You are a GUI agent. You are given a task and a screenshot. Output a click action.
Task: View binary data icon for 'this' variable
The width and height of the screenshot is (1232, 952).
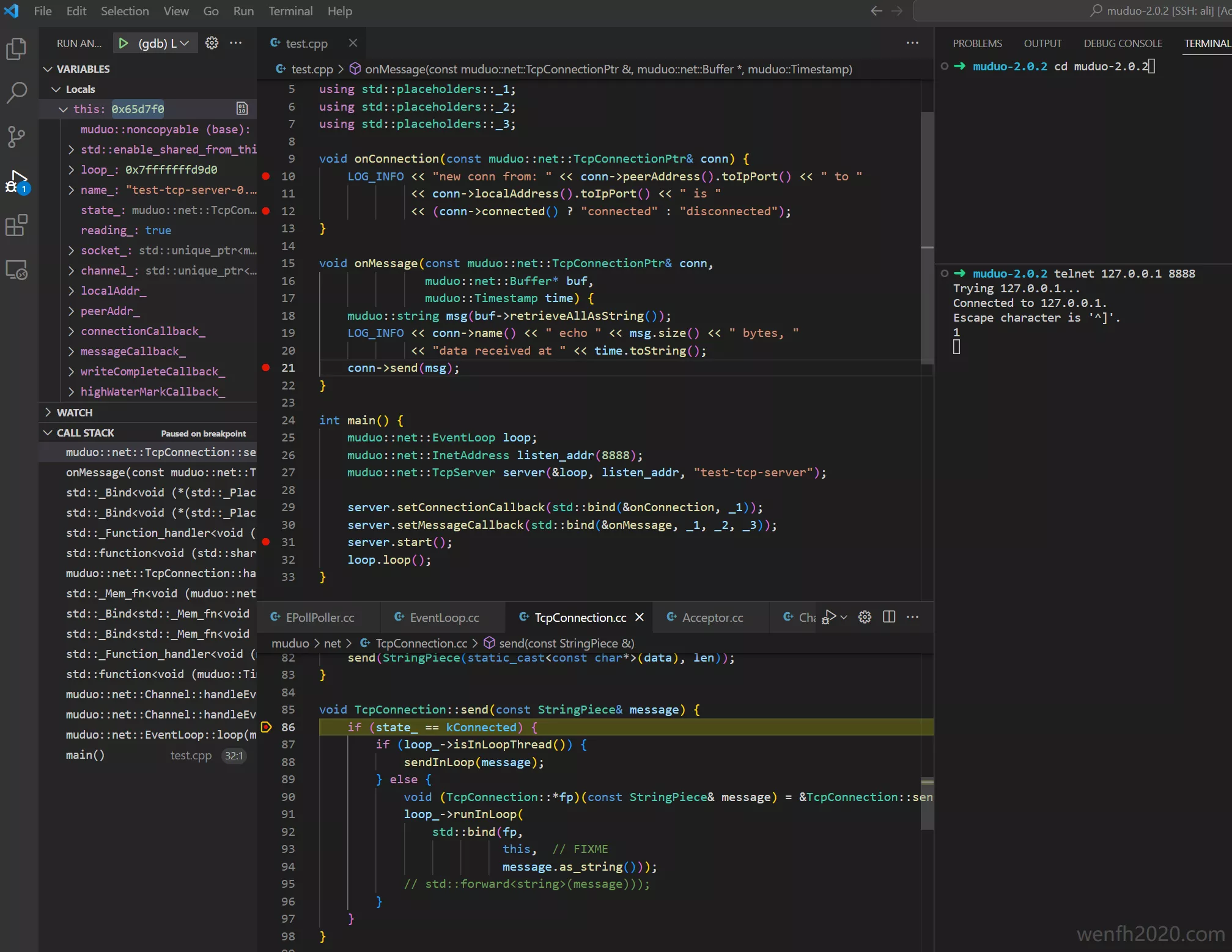(x=242, y=109)
